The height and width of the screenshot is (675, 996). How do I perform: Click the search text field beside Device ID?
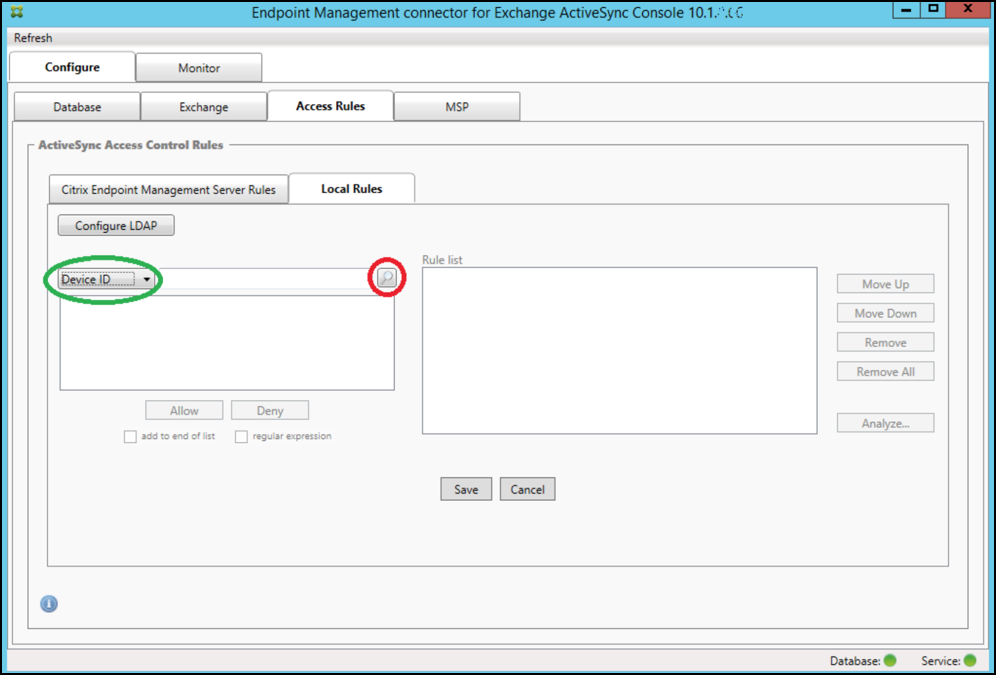[x=265, y=279]
